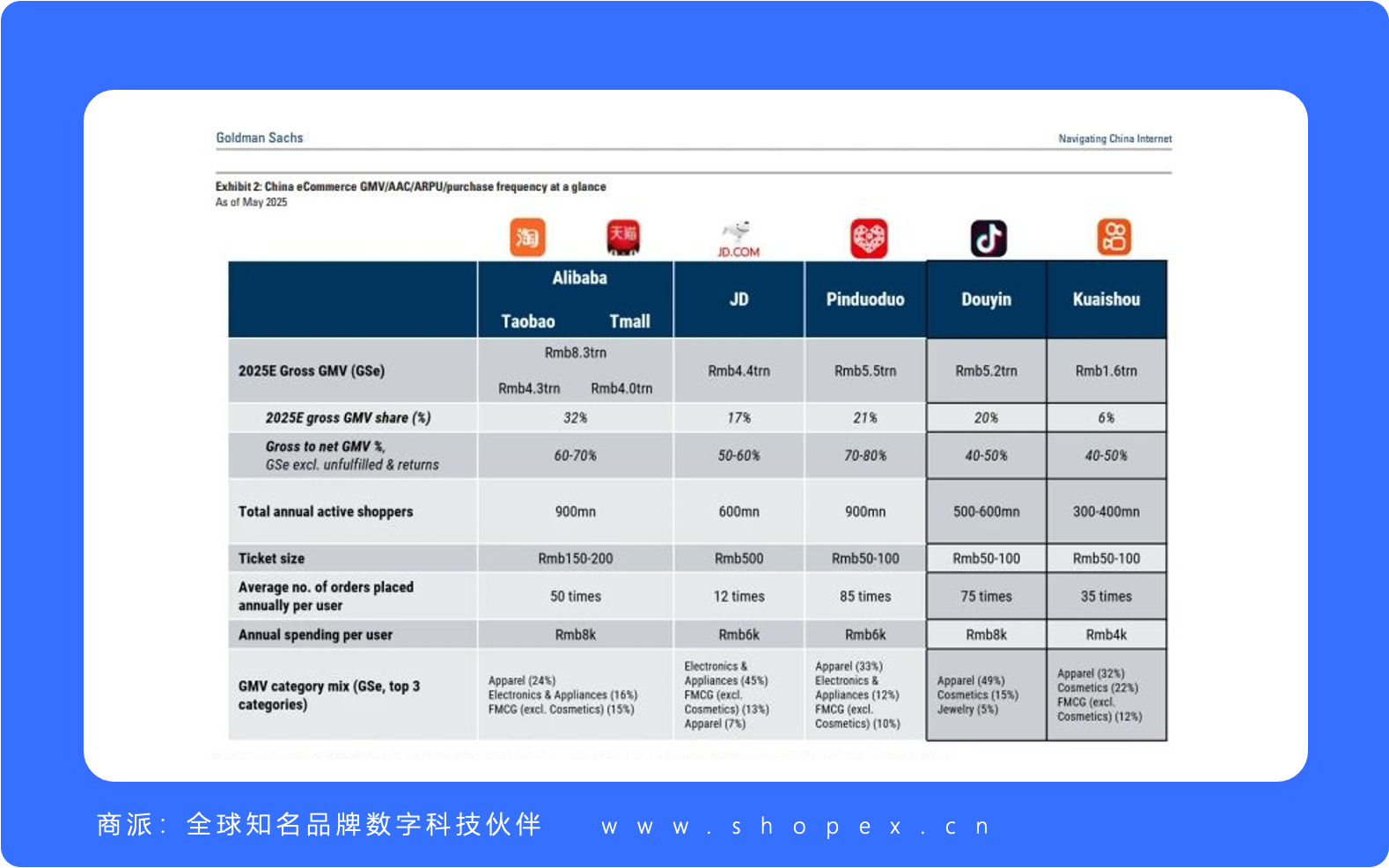Click the Rmb4.4trn JD value
The width and height of the screenshot is (1389, 868).
[x=739, y=371]
